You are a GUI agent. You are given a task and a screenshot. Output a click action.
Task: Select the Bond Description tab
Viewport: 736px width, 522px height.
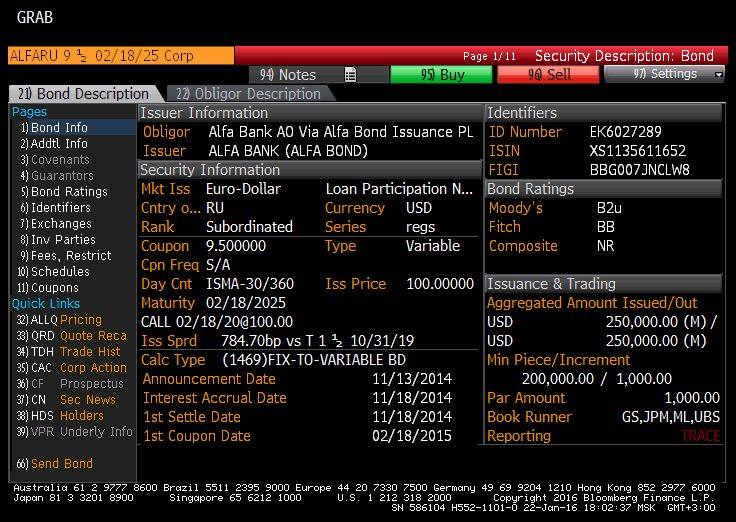[84, 94]
